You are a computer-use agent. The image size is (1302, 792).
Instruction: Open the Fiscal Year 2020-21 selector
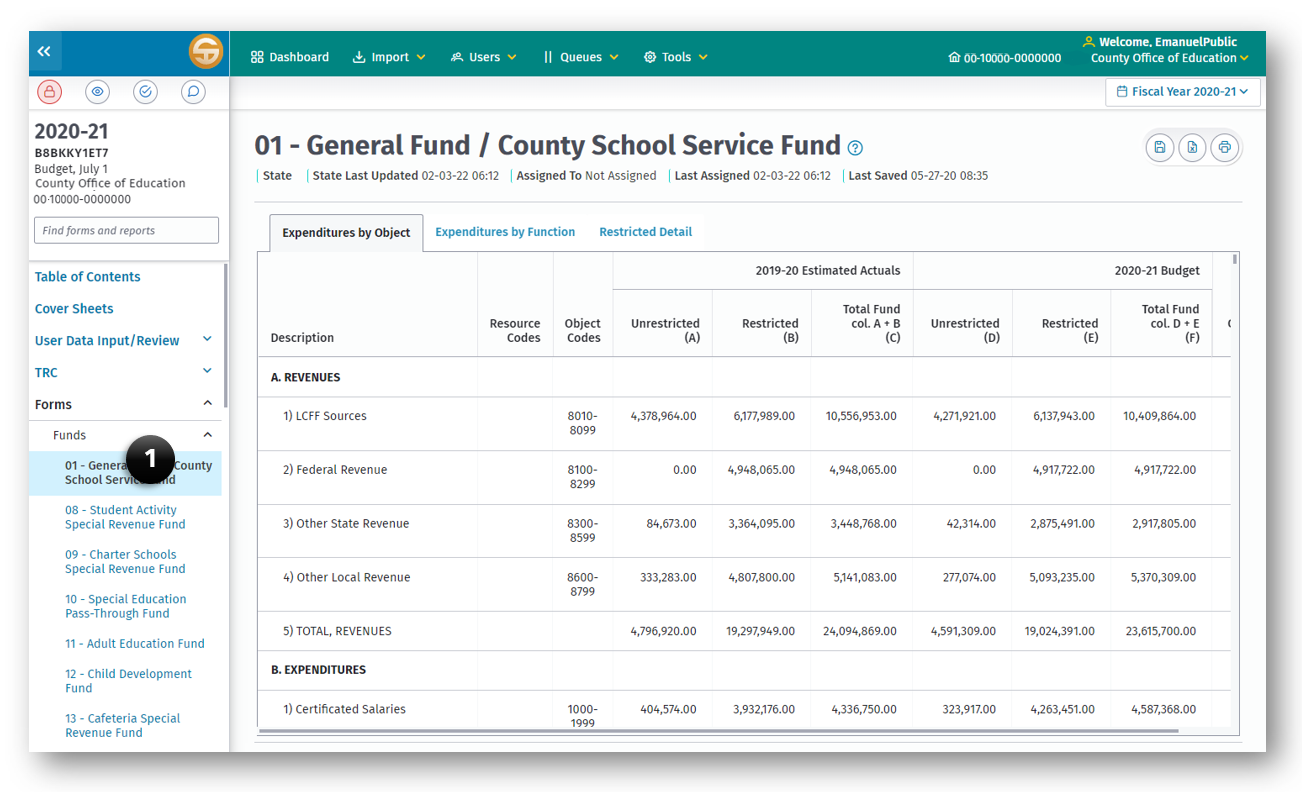pos(1183,91)
